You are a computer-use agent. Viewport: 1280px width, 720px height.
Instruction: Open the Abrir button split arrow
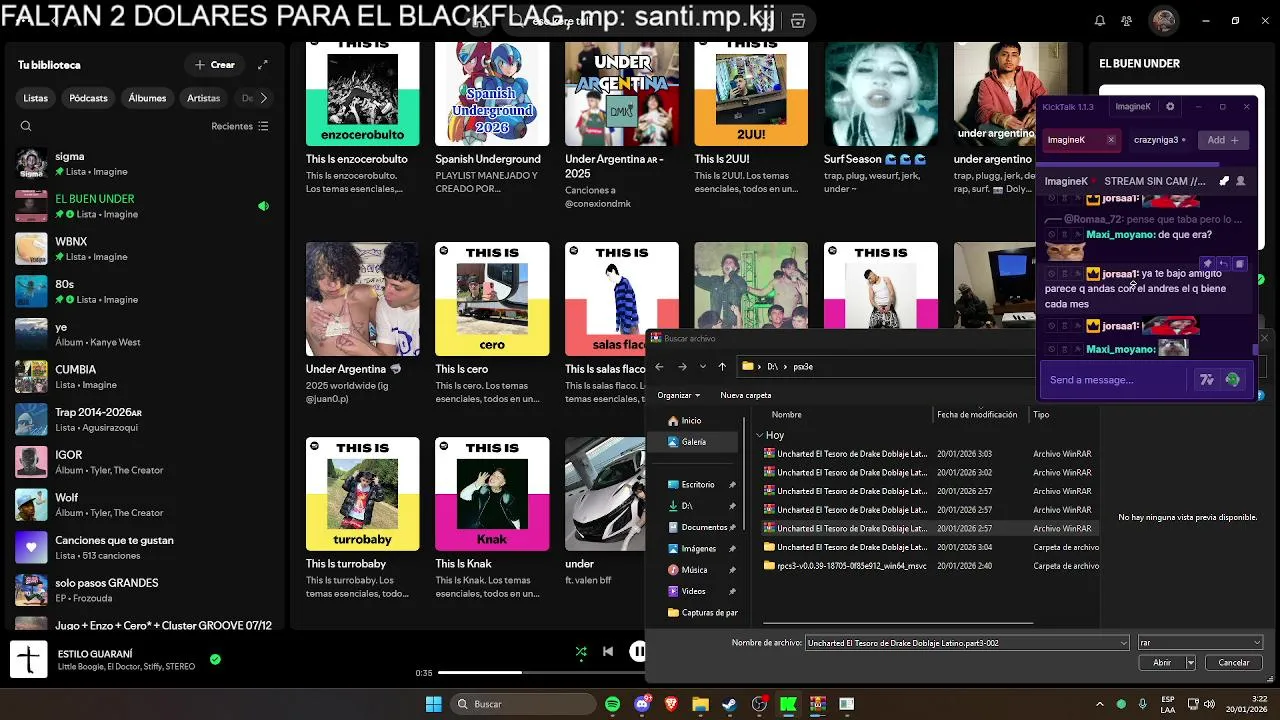(x=1190, y=663)
